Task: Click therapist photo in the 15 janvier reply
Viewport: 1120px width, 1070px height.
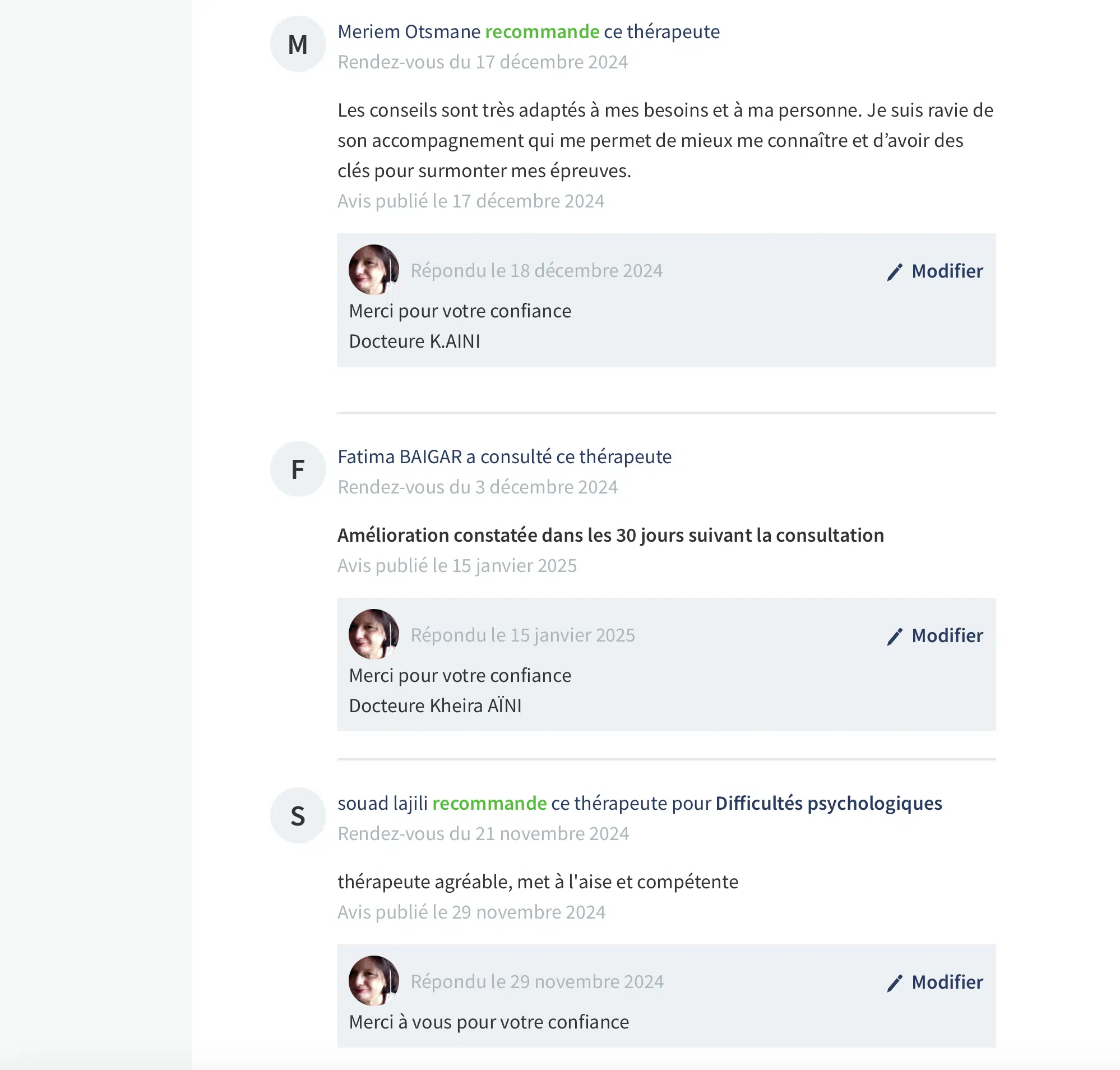Action: (x=373, y=634)
